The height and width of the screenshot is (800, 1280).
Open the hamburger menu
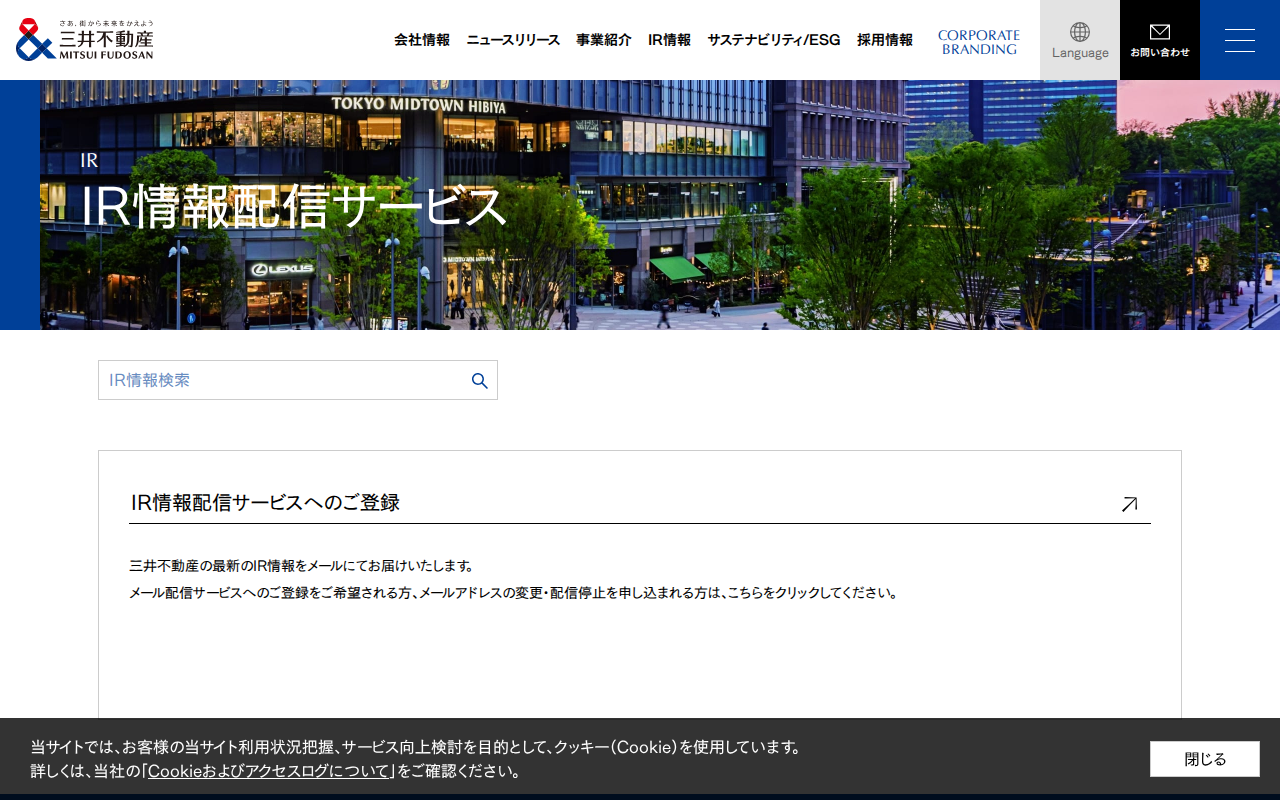point(1240,40)
